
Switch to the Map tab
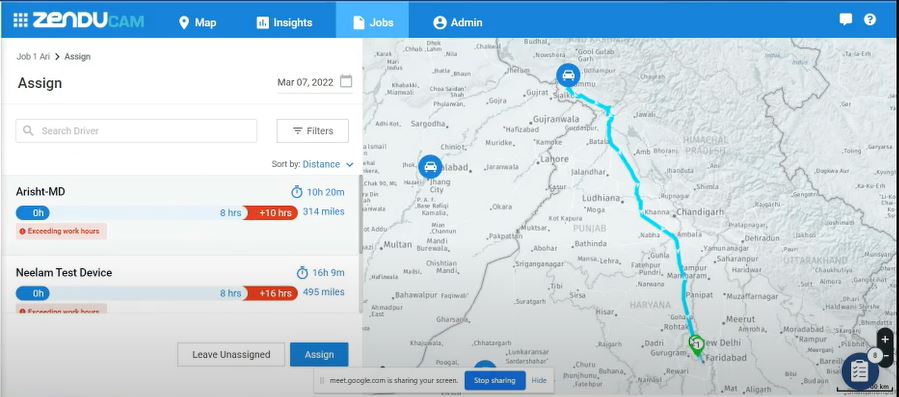coord(197,22)
